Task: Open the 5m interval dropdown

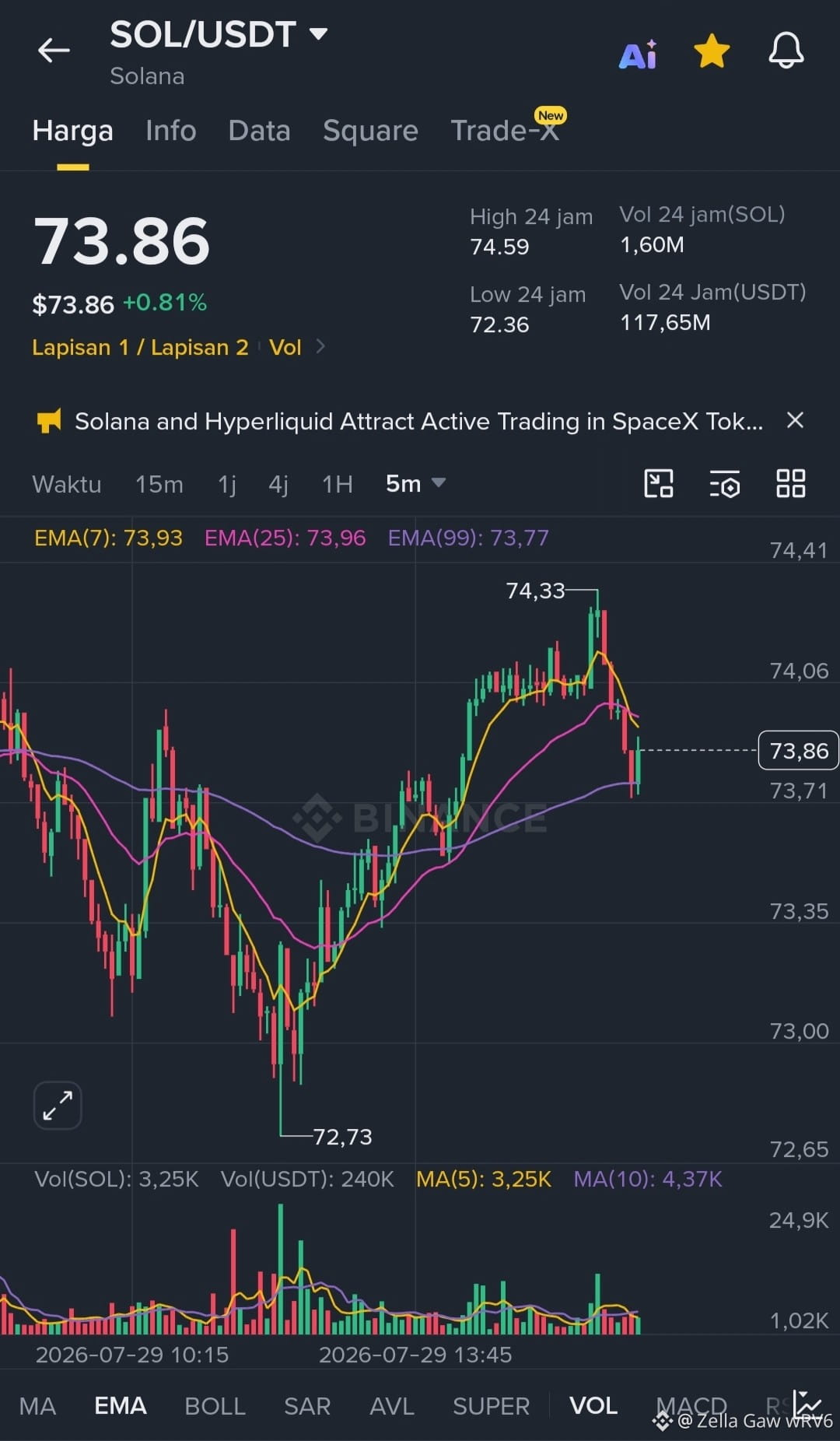Action: coord(416,483)
